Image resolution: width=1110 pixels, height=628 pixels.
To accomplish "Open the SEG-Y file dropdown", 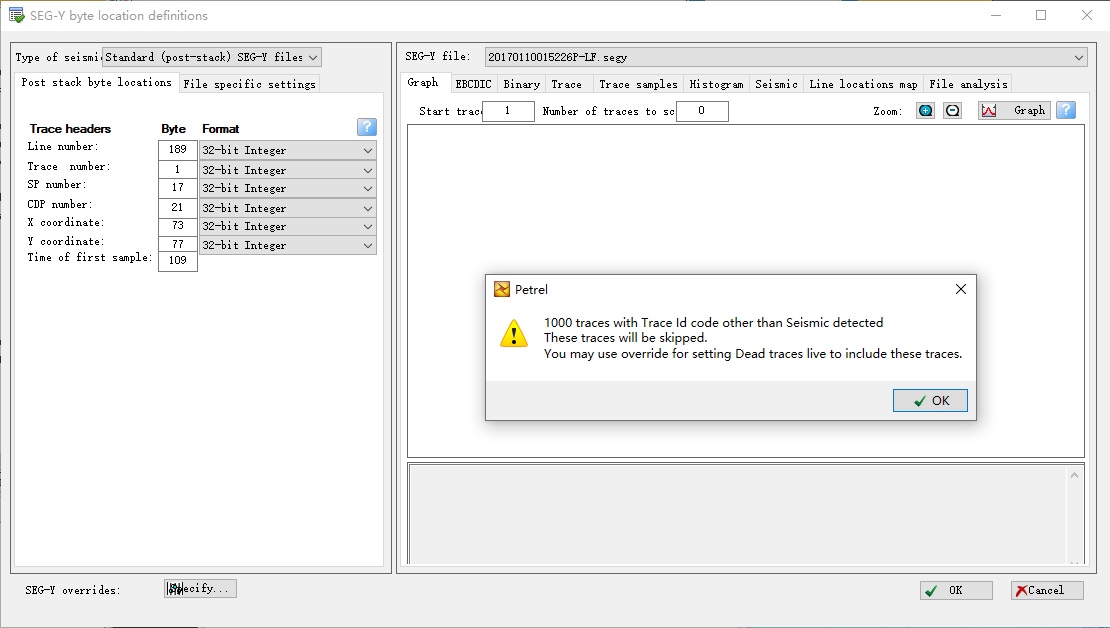I will pyautogui.click(x=785, y=57).
